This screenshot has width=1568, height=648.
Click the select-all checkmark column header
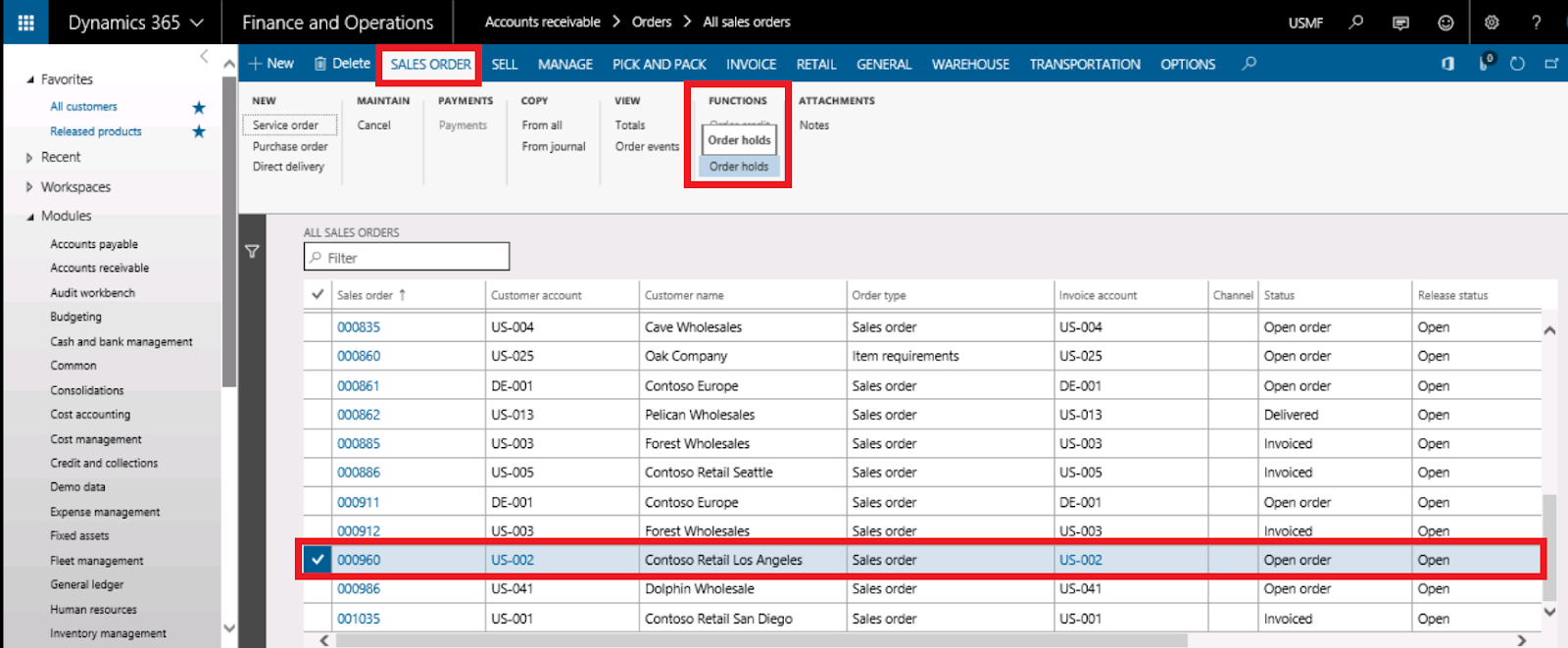pyautogui.click(x=318, y=294)
